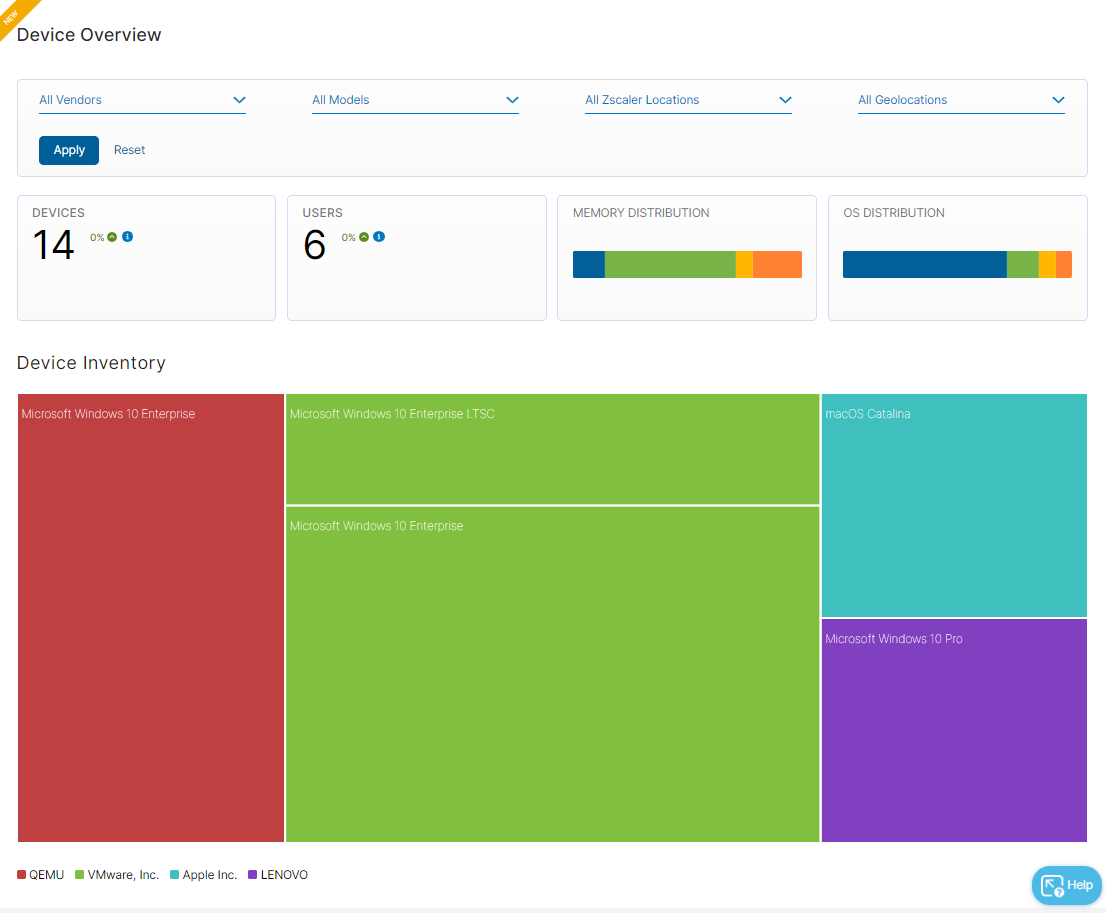
Task: Click the info icon on the USERS card
Action: pyautogui.click(x=378, y=237)
